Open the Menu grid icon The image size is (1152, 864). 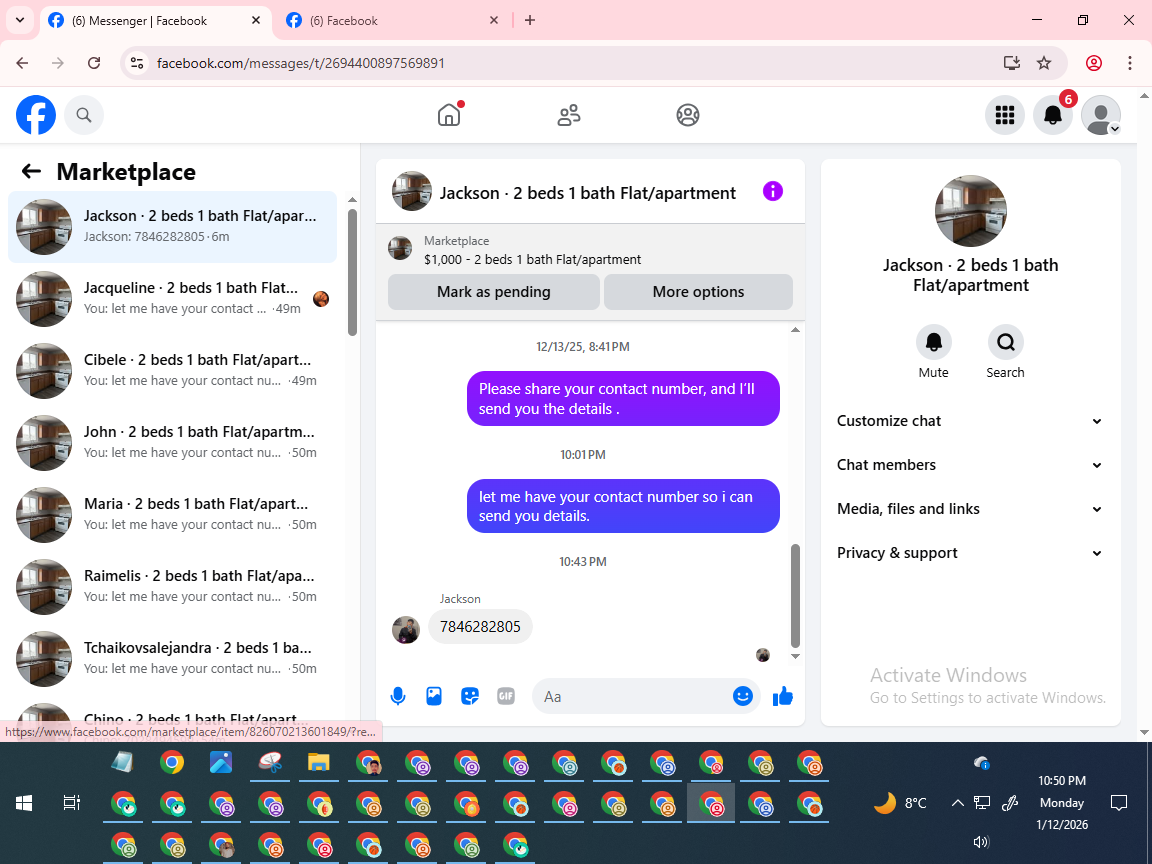point(1004,115)
